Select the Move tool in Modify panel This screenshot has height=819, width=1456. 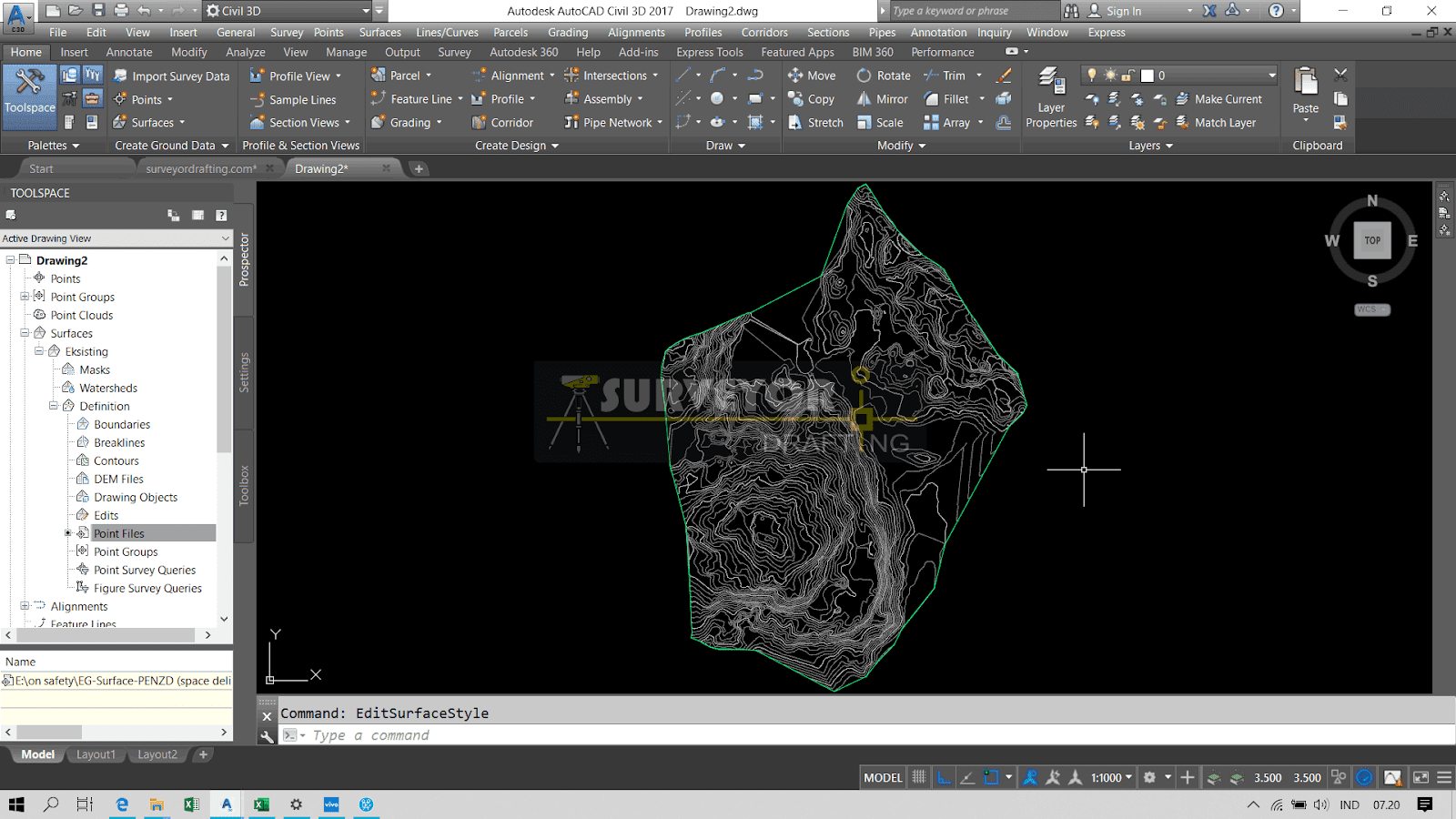click(811, 76)
